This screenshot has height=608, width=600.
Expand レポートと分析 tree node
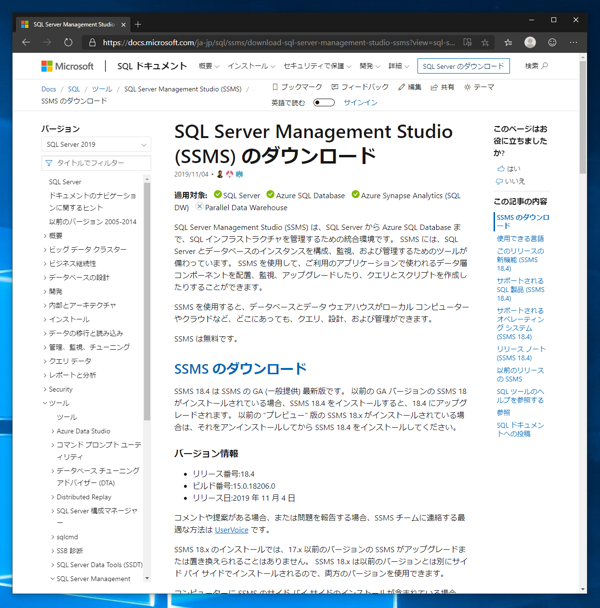(x=45, y=375)
